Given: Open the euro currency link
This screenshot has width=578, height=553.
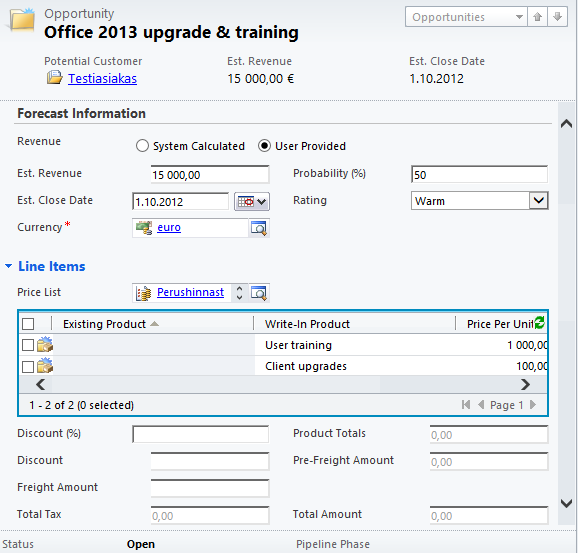Looking at the screenshot, I should point(169,227).
